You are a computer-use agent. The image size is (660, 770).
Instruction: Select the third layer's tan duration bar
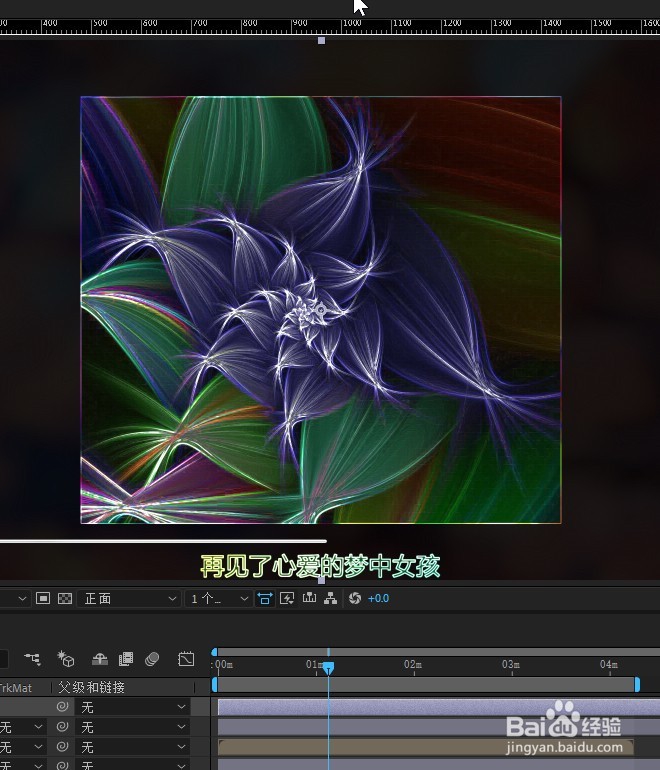pos(426,747)
